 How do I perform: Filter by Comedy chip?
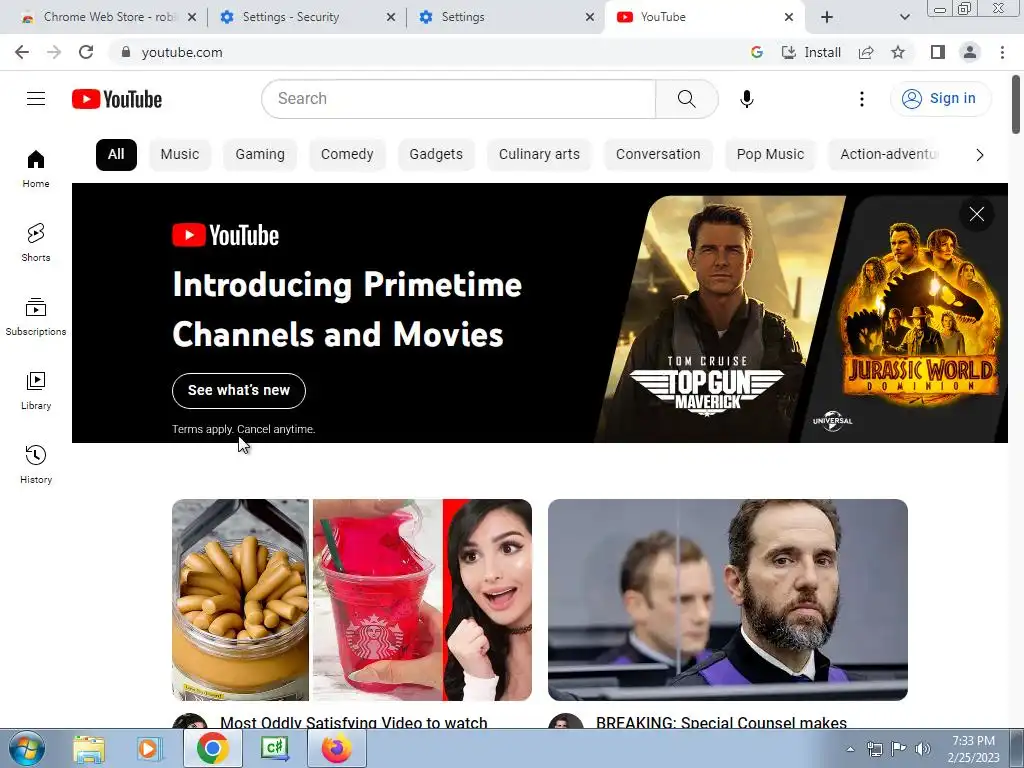[347, 155]
